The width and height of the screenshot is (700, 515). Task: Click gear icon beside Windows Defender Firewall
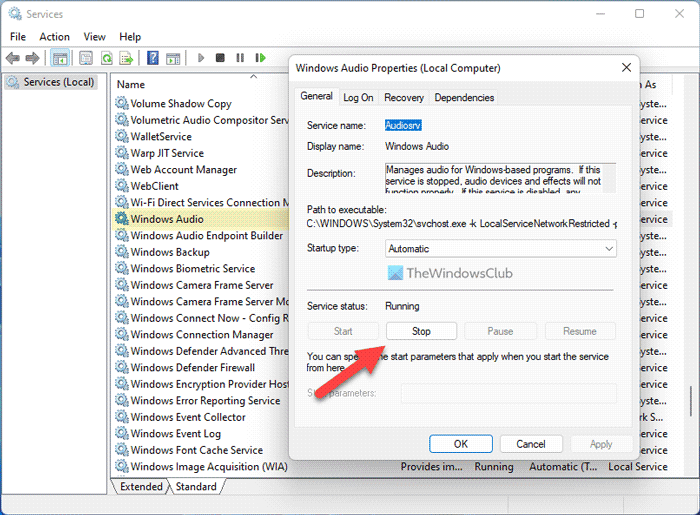(x=122, y=367)
